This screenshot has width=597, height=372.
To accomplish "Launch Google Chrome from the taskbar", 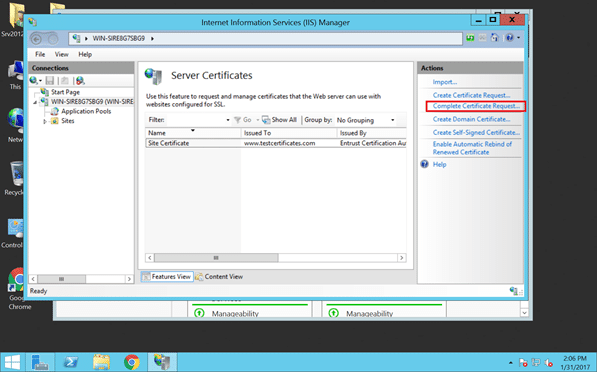I will pos(132,362).
